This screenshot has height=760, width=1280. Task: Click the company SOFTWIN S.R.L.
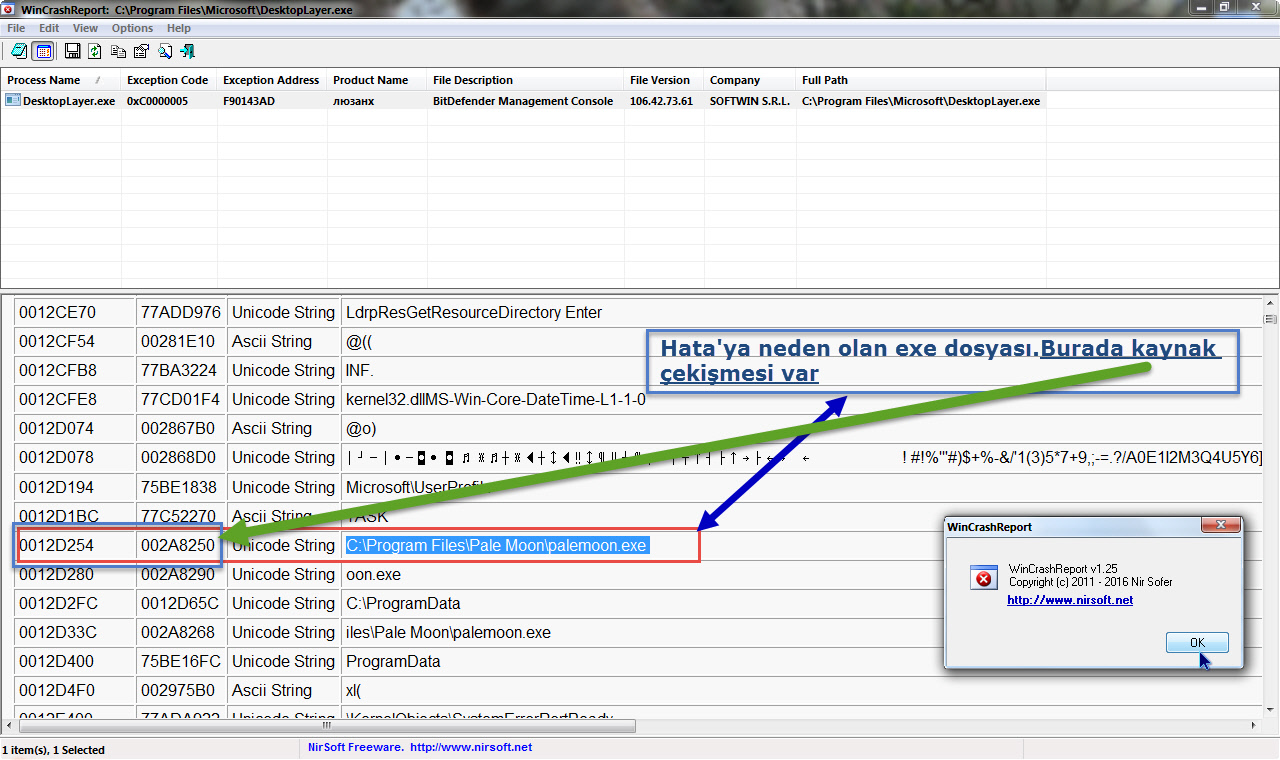(x=750, y=101)
